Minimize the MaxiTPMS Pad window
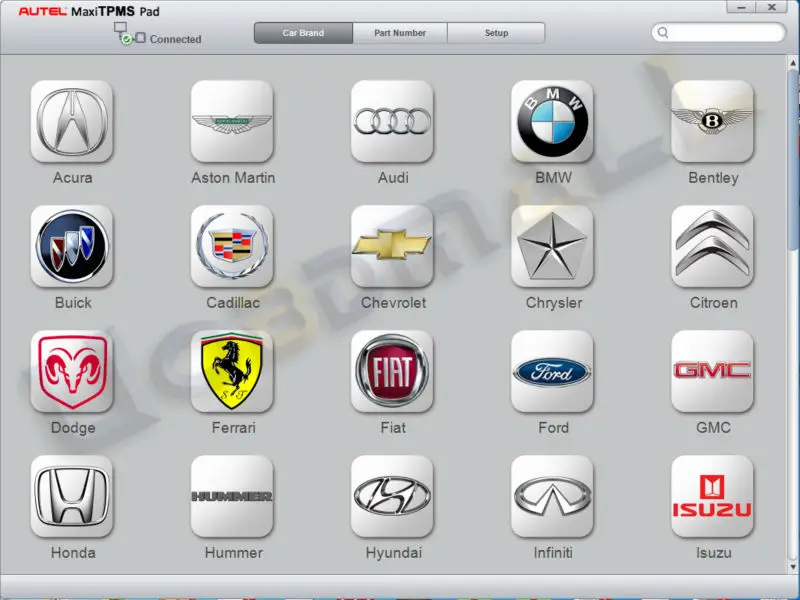This screenshot has width=800, height=600. point(742,7)
